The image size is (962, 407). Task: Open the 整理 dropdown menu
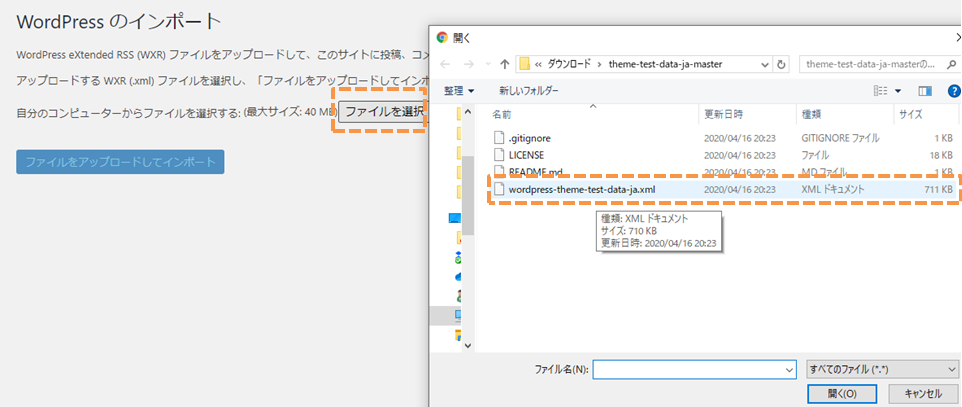(x=459, y=91)
